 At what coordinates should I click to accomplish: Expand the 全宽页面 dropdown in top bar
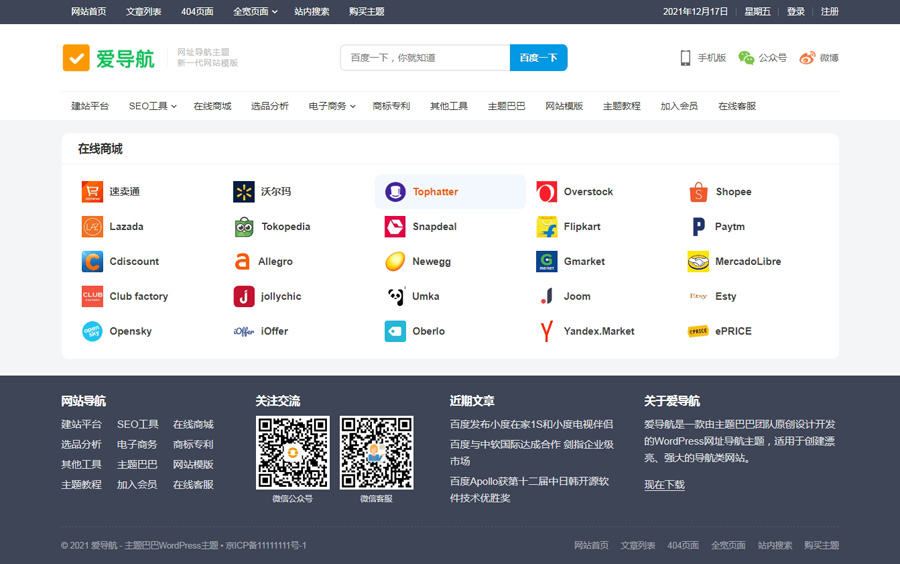[x=255, y=12]
